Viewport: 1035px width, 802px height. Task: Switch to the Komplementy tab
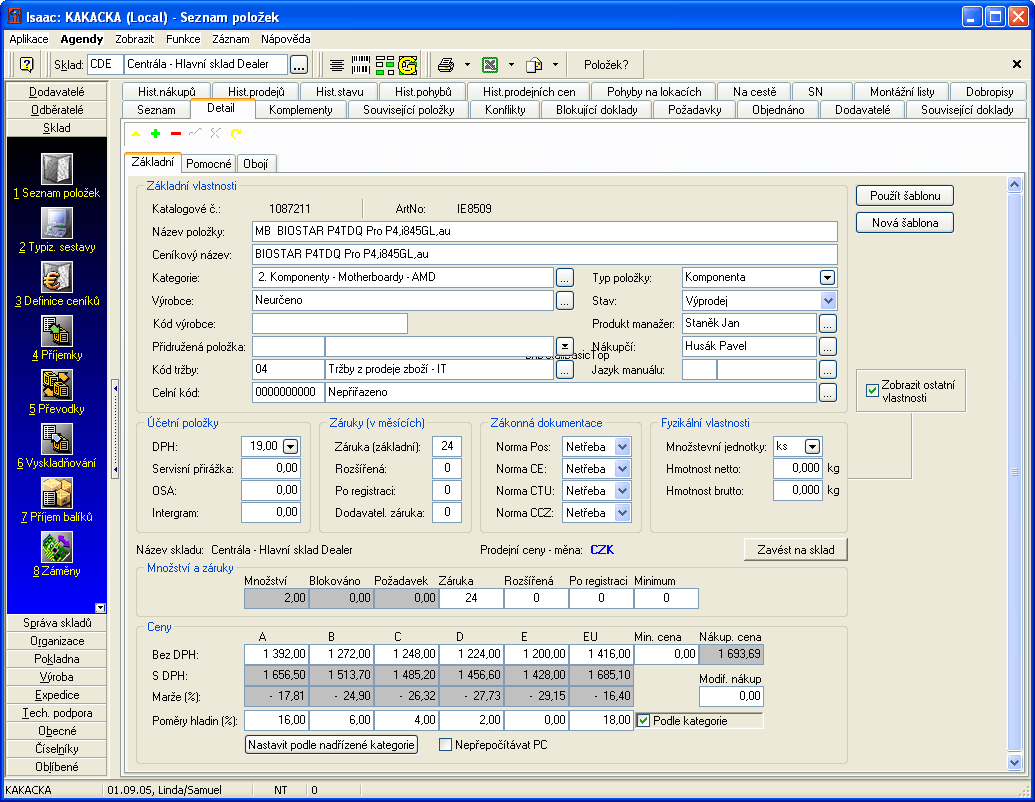coord(300,110)
